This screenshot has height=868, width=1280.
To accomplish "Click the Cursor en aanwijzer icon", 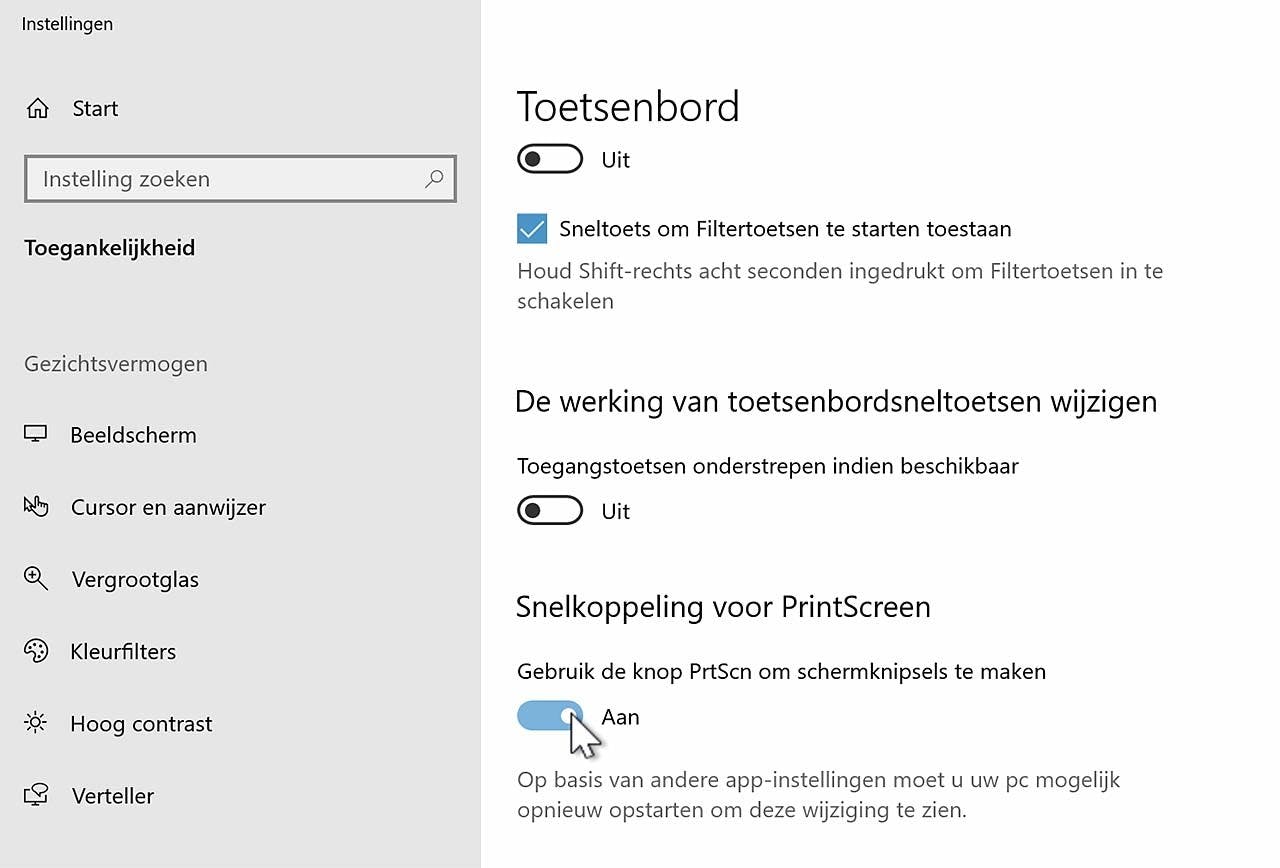I will pos(36,507).
